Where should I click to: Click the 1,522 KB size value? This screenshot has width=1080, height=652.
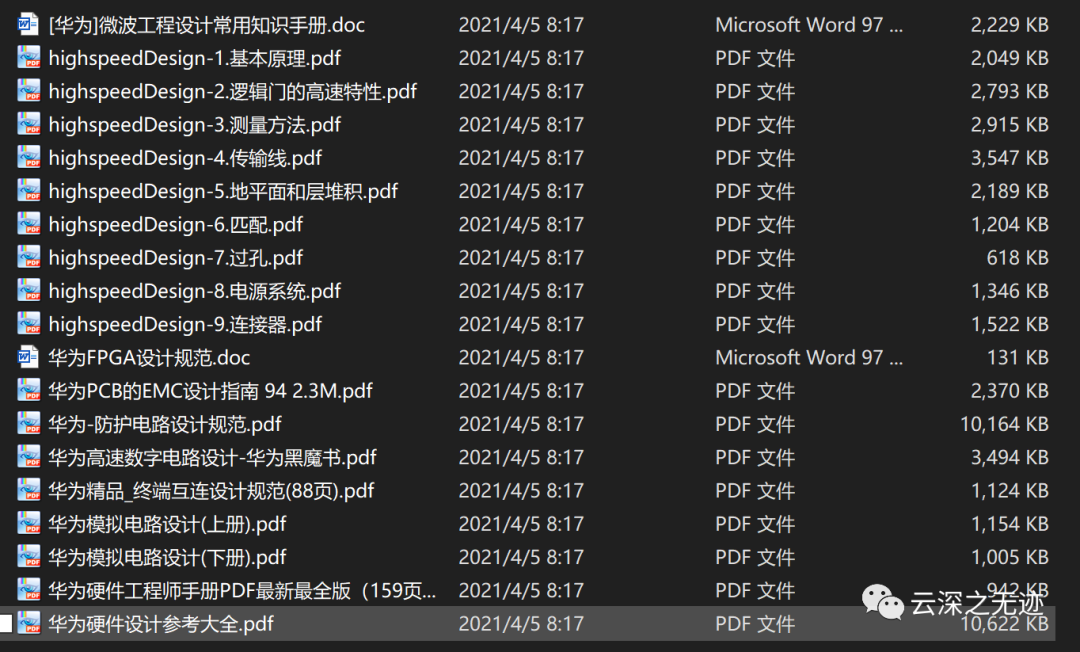(x=1009, y=324)
